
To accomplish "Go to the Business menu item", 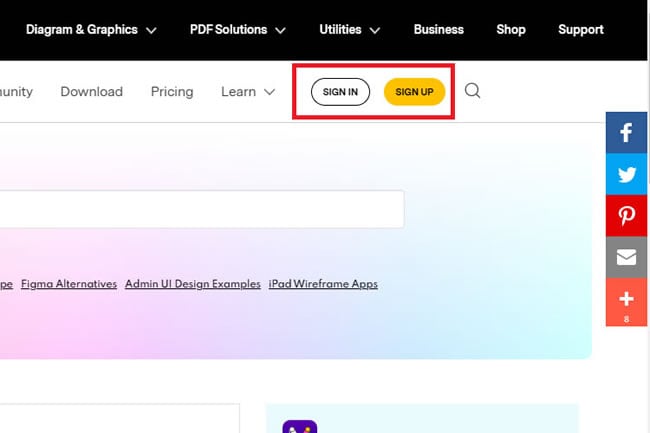I will (438, 29).
